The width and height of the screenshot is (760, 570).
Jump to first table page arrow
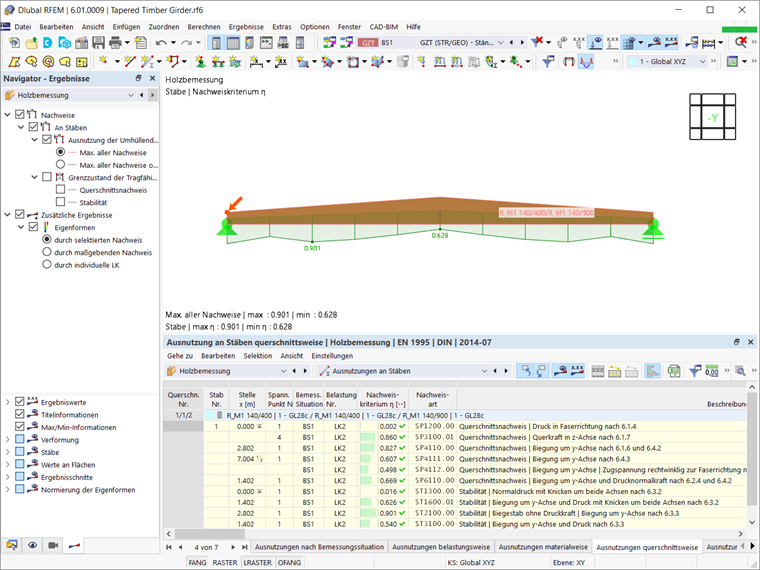click(x=169, y=547)
